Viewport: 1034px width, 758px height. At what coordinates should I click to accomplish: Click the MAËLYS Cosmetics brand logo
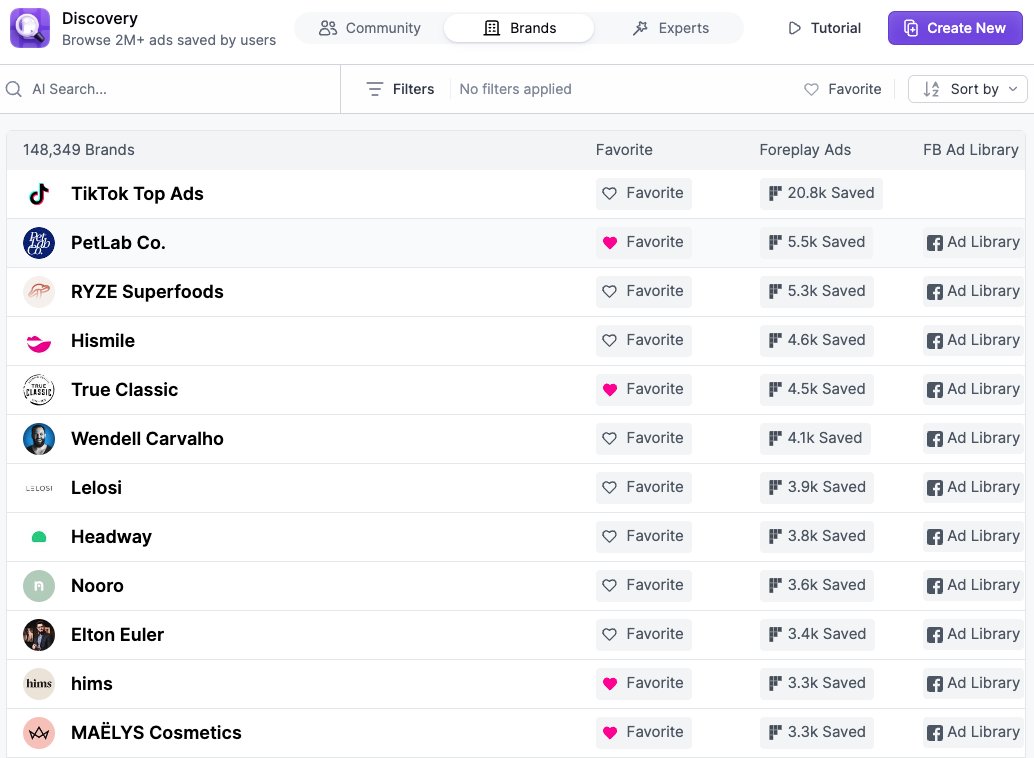pos(39,733)
